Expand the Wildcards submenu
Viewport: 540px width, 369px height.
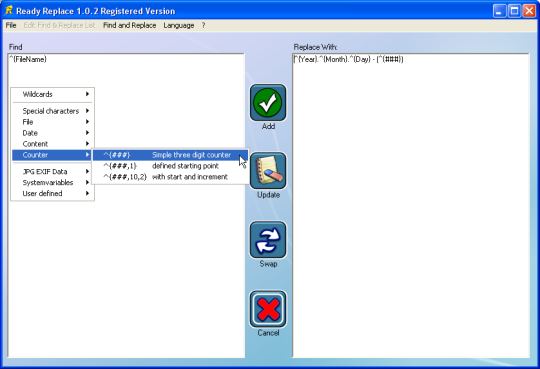(x=52, y=94)
